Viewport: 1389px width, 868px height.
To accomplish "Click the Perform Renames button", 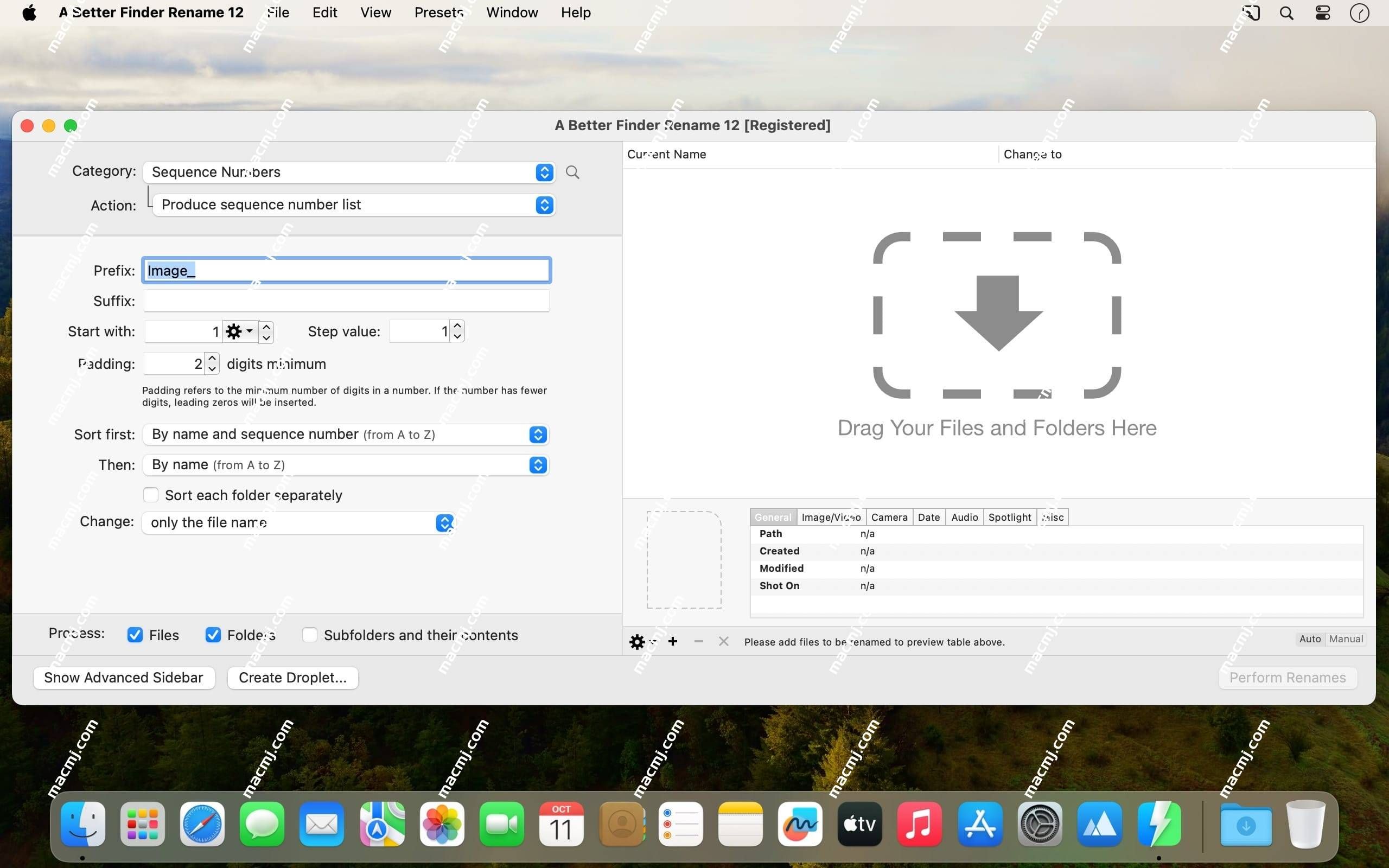I will tap(1288, 677).
